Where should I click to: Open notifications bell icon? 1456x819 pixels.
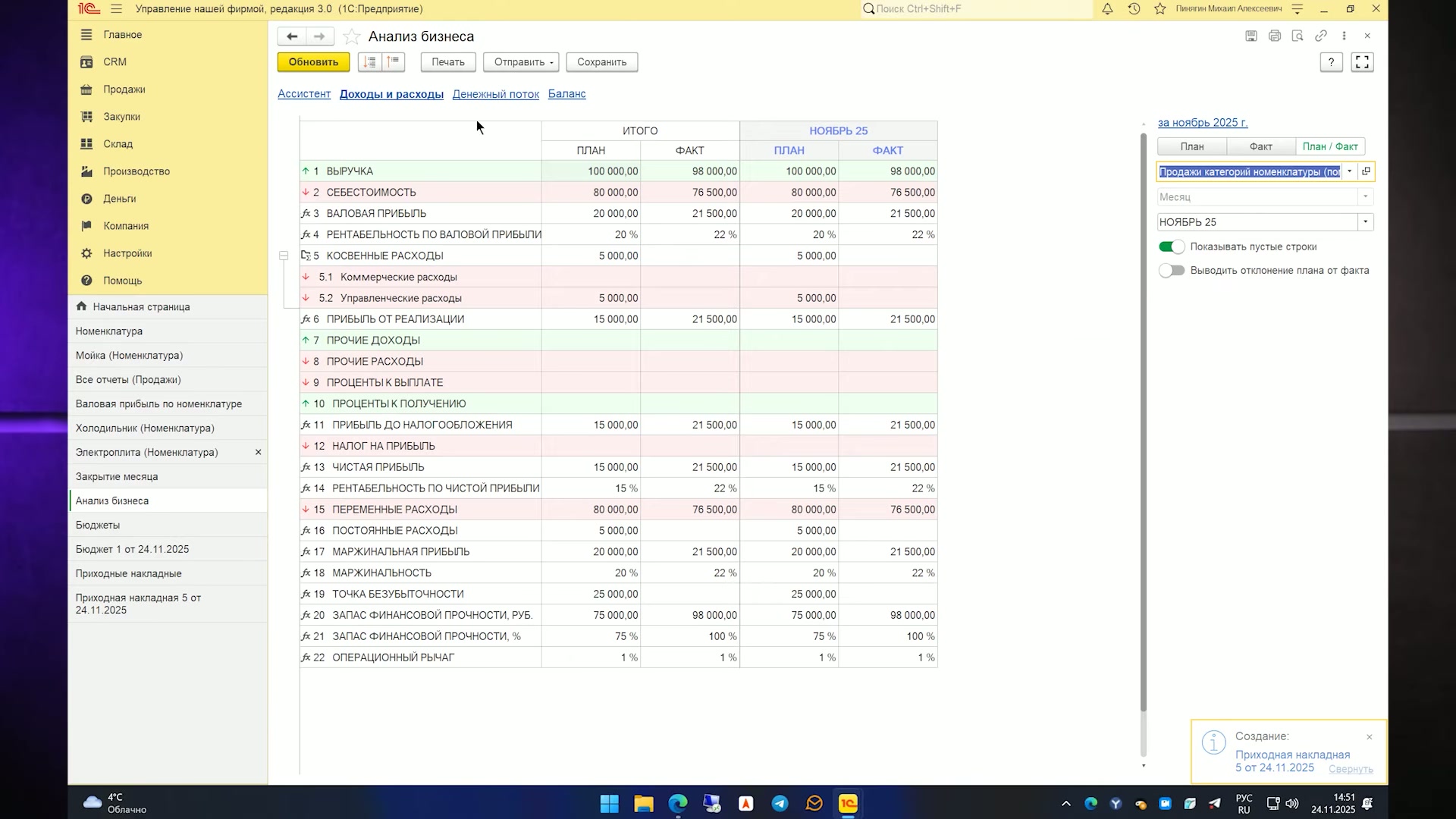click(x=1107, y=9)
